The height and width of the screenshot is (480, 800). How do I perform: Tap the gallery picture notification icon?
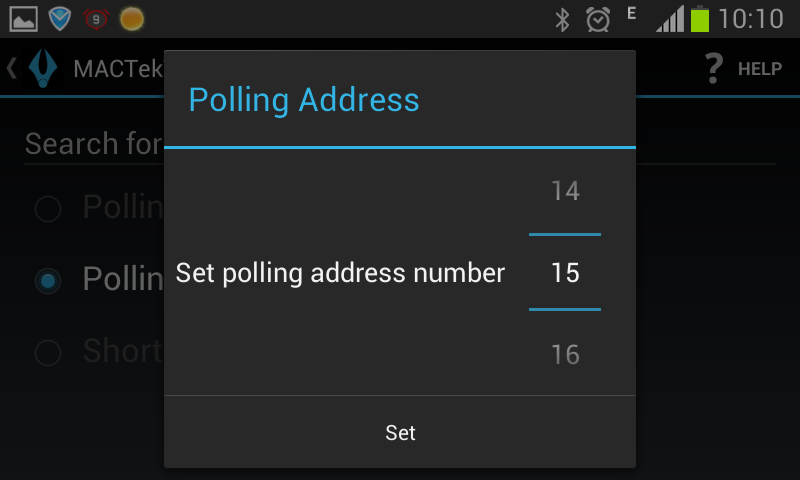[23, 19]
